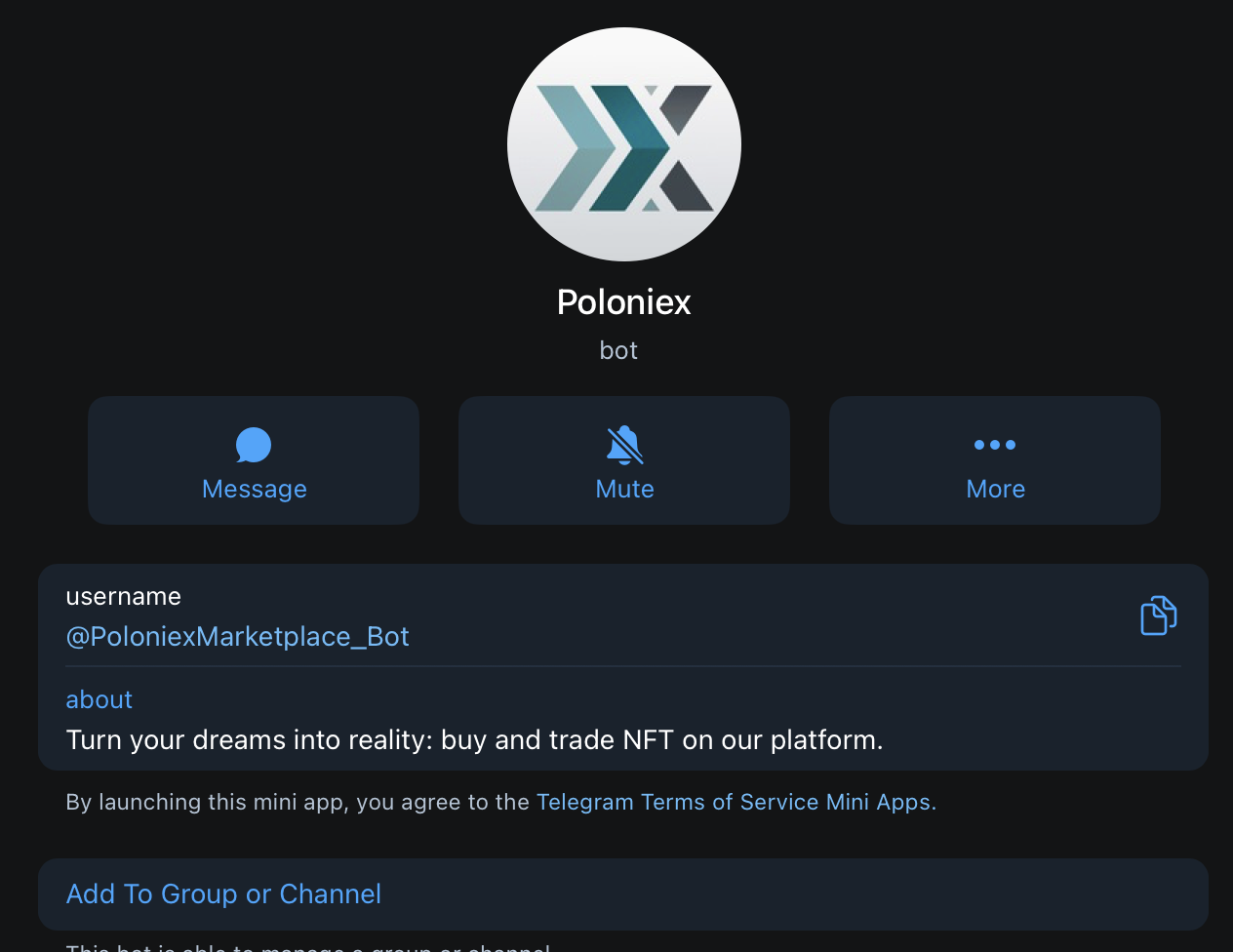Viewport: 1233px width, 952px height.
Task: Open More options via the ellipsis icon
Action: click(994, 444)
